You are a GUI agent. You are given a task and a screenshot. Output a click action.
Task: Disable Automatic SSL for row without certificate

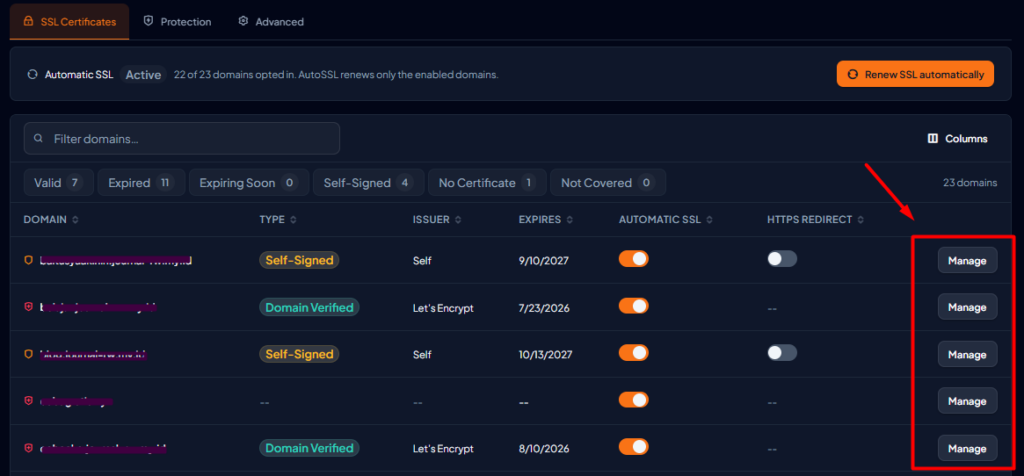(x=633, y=400)
